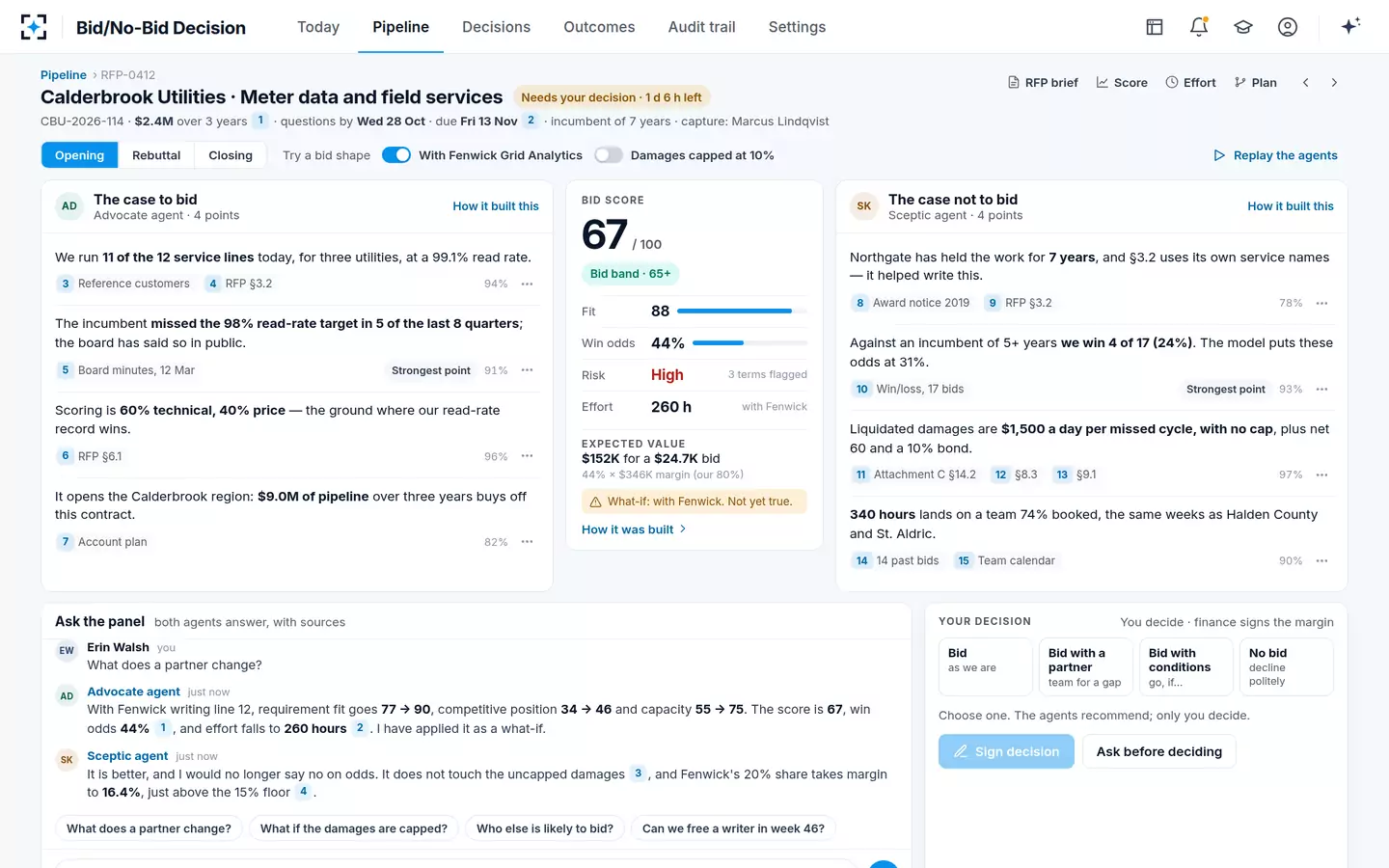This screenshot has width=1389, height=868.
Task: Switch to the Closing tab
Action: pos(231,155)
